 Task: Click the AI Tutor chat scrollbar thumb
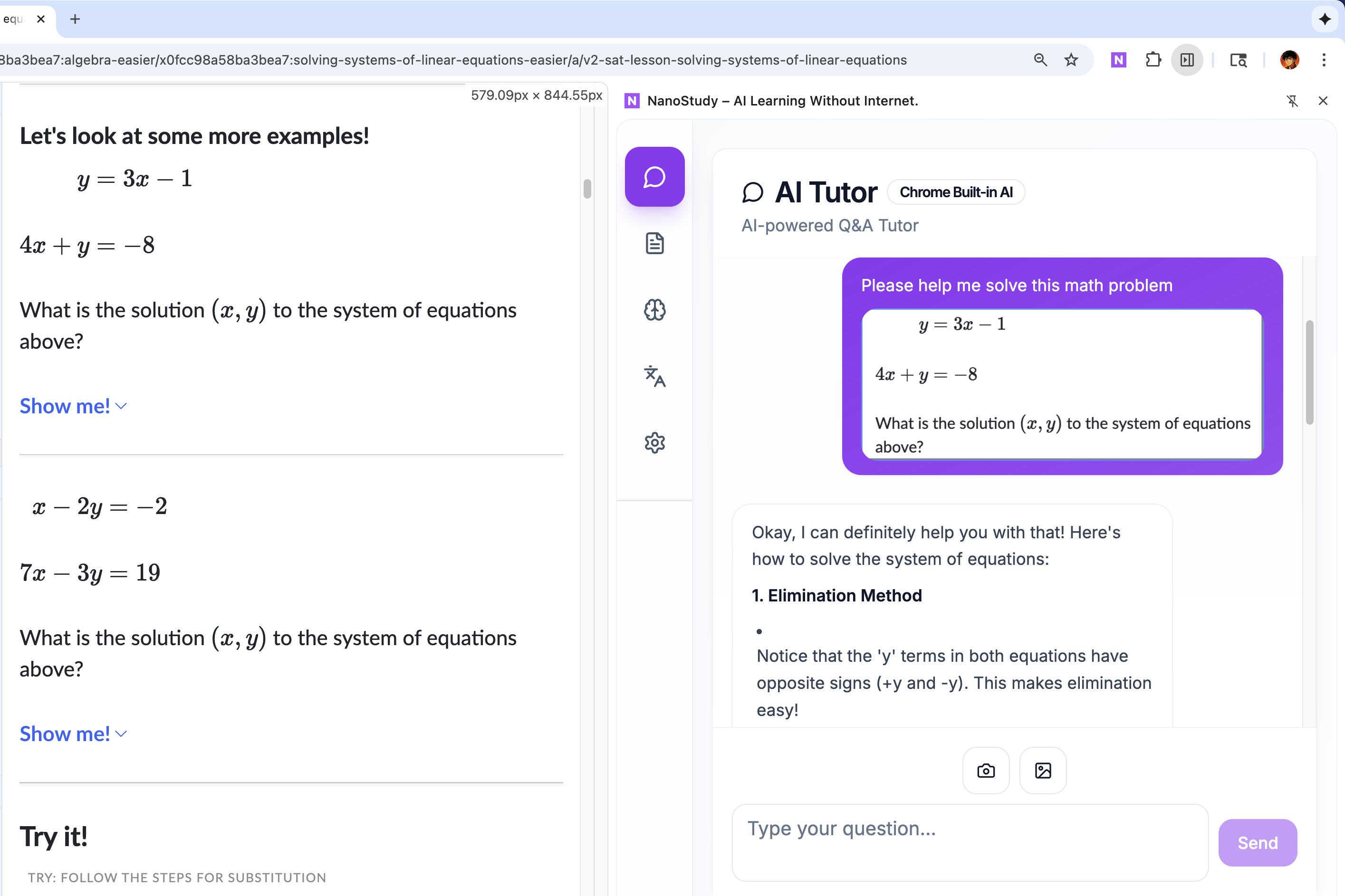pyautogui.click(x=1309, y=372)
